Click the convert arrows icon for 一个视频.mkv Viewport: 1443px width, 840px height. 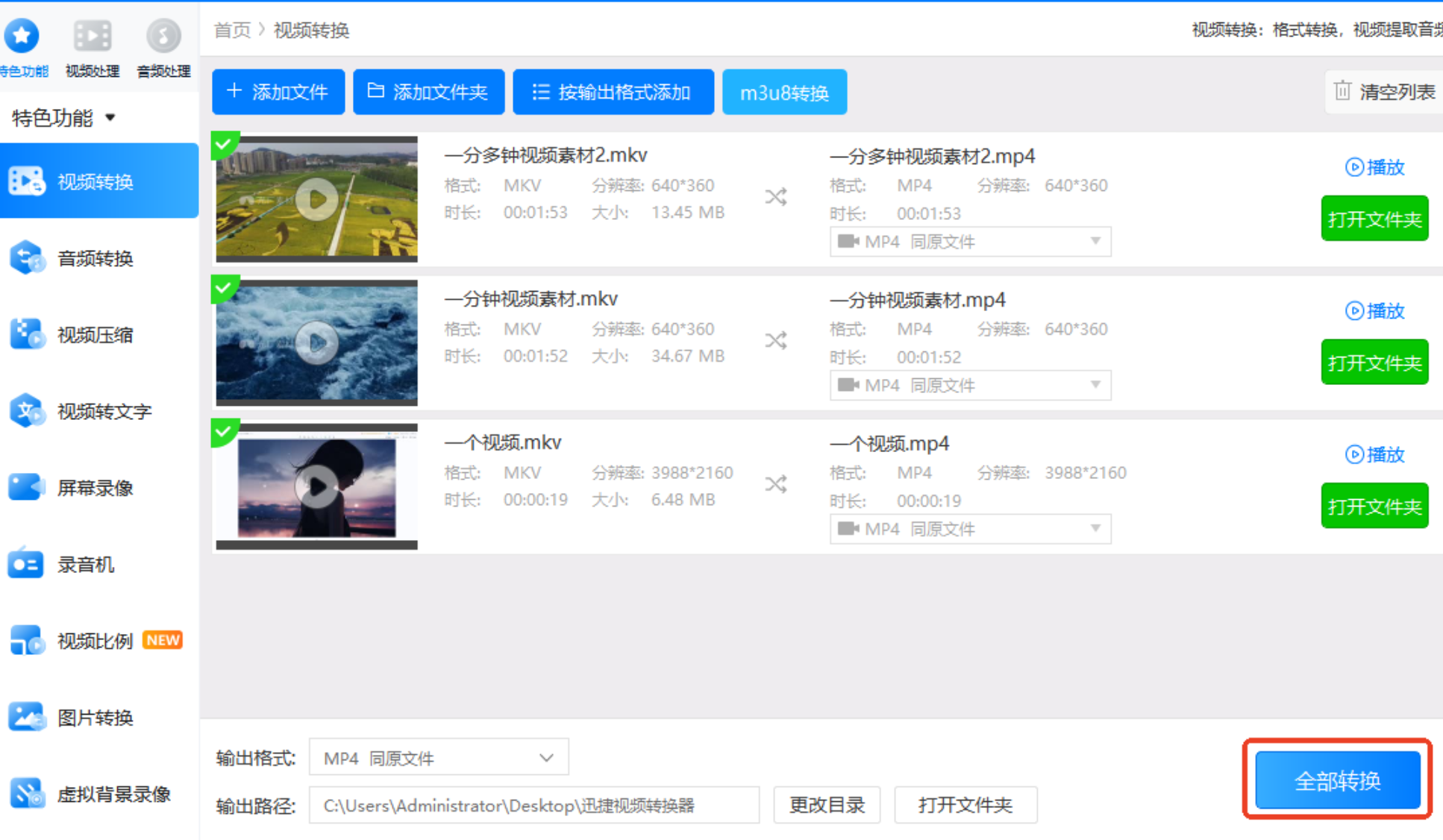click(x=776, y=484)
